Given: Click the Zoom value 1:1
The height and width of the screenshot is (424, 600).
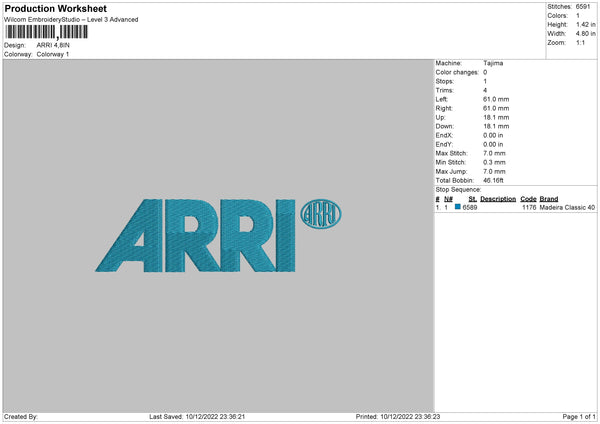Looking at the screenshot, I should 581,43.
